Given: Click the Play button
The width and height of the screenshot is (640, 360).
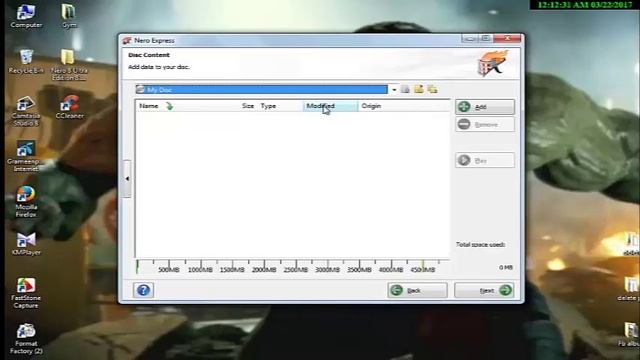Looking at the screenshot, I should (485, 160).
